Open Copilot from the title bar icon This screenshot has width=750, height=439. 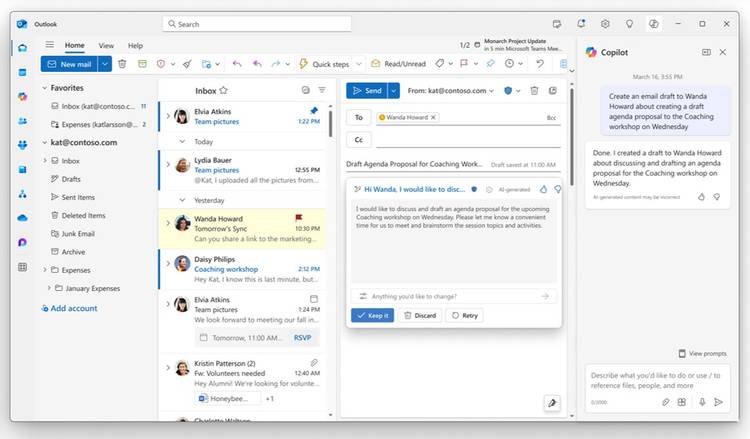pyautogui.click(x=653, y=24)
